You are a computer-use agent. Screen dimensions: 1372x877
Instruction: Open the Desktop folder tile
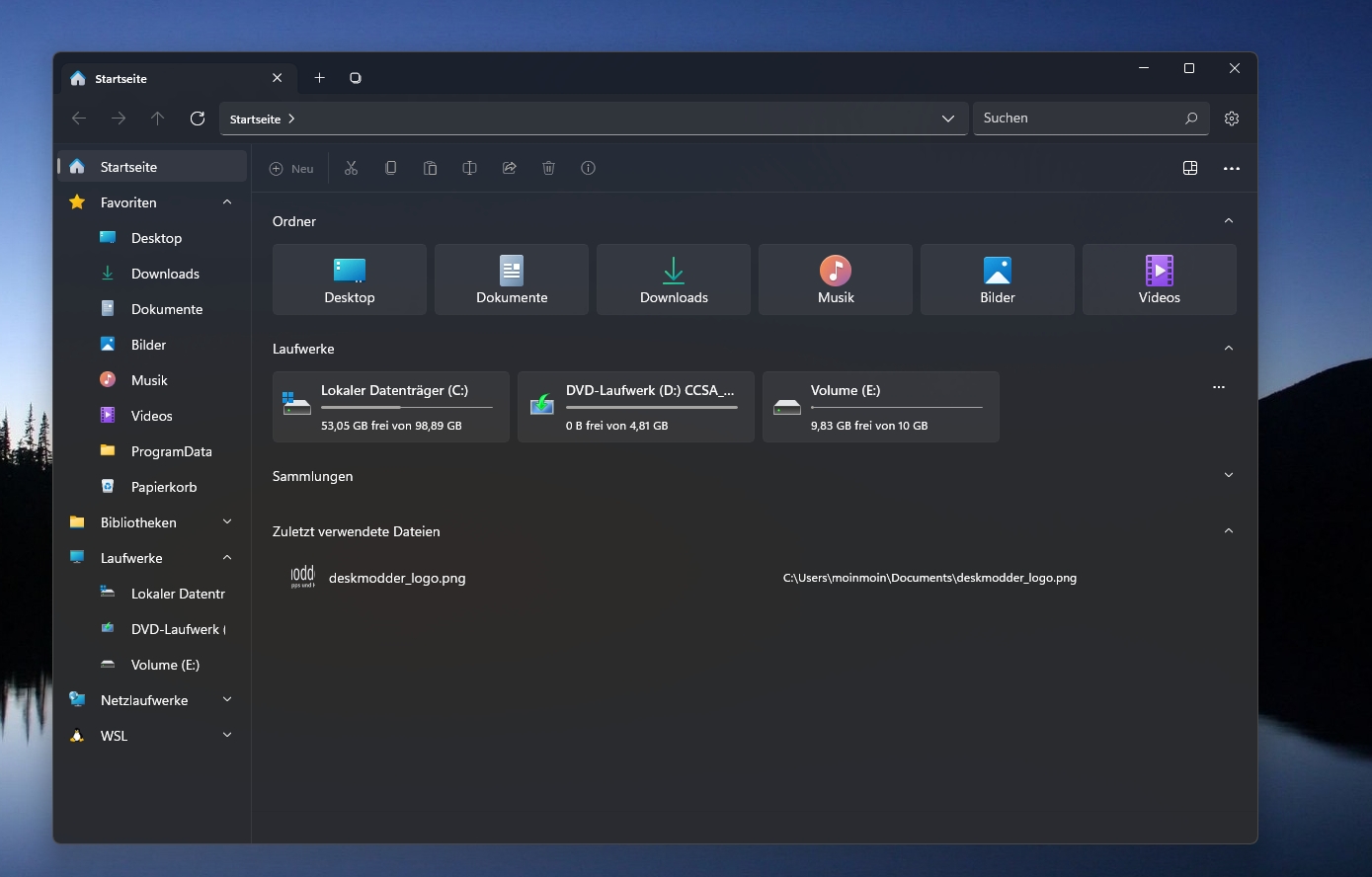click(350, 279)
